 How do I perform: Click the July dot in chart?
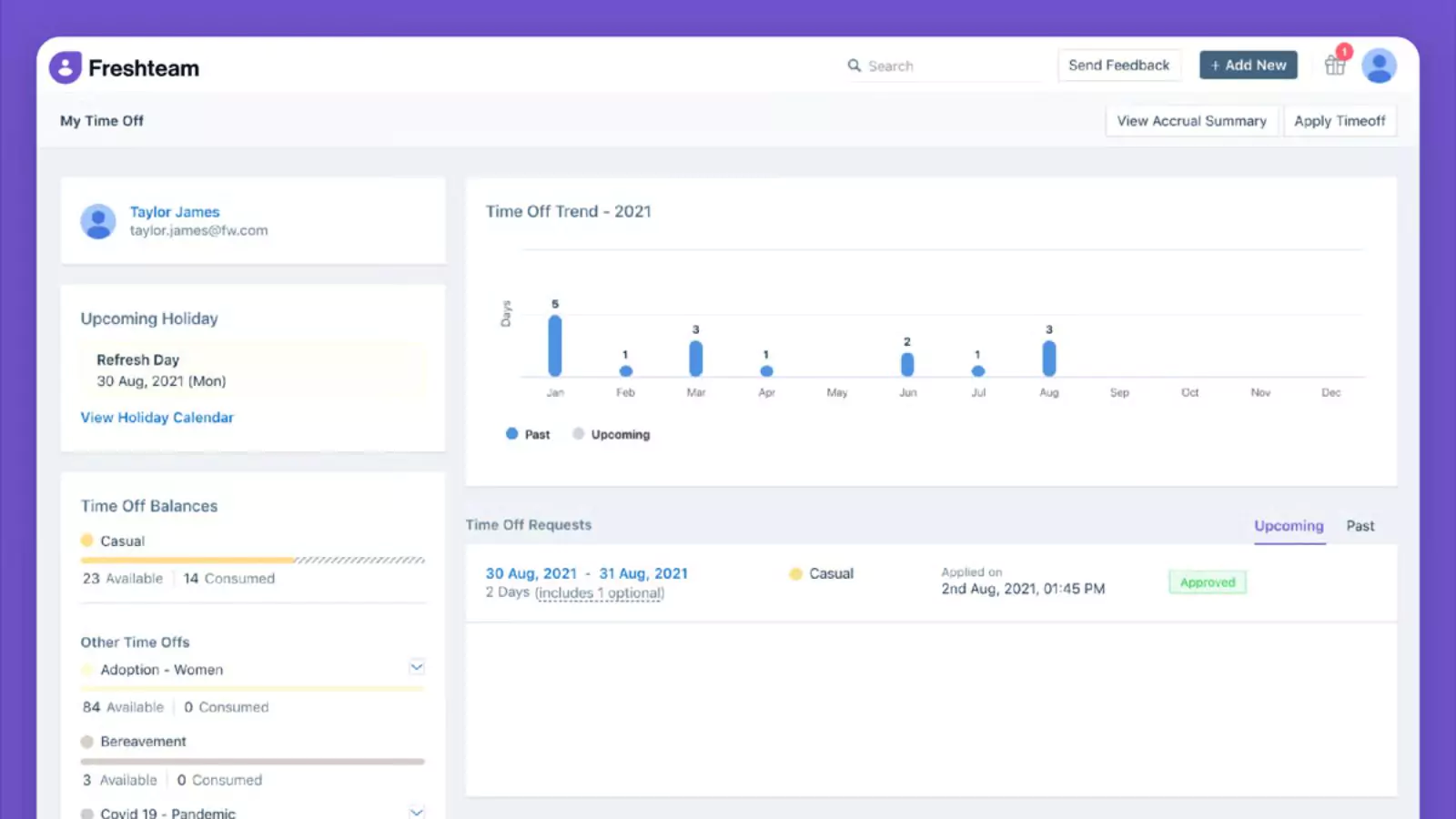(x=978, y=371)
